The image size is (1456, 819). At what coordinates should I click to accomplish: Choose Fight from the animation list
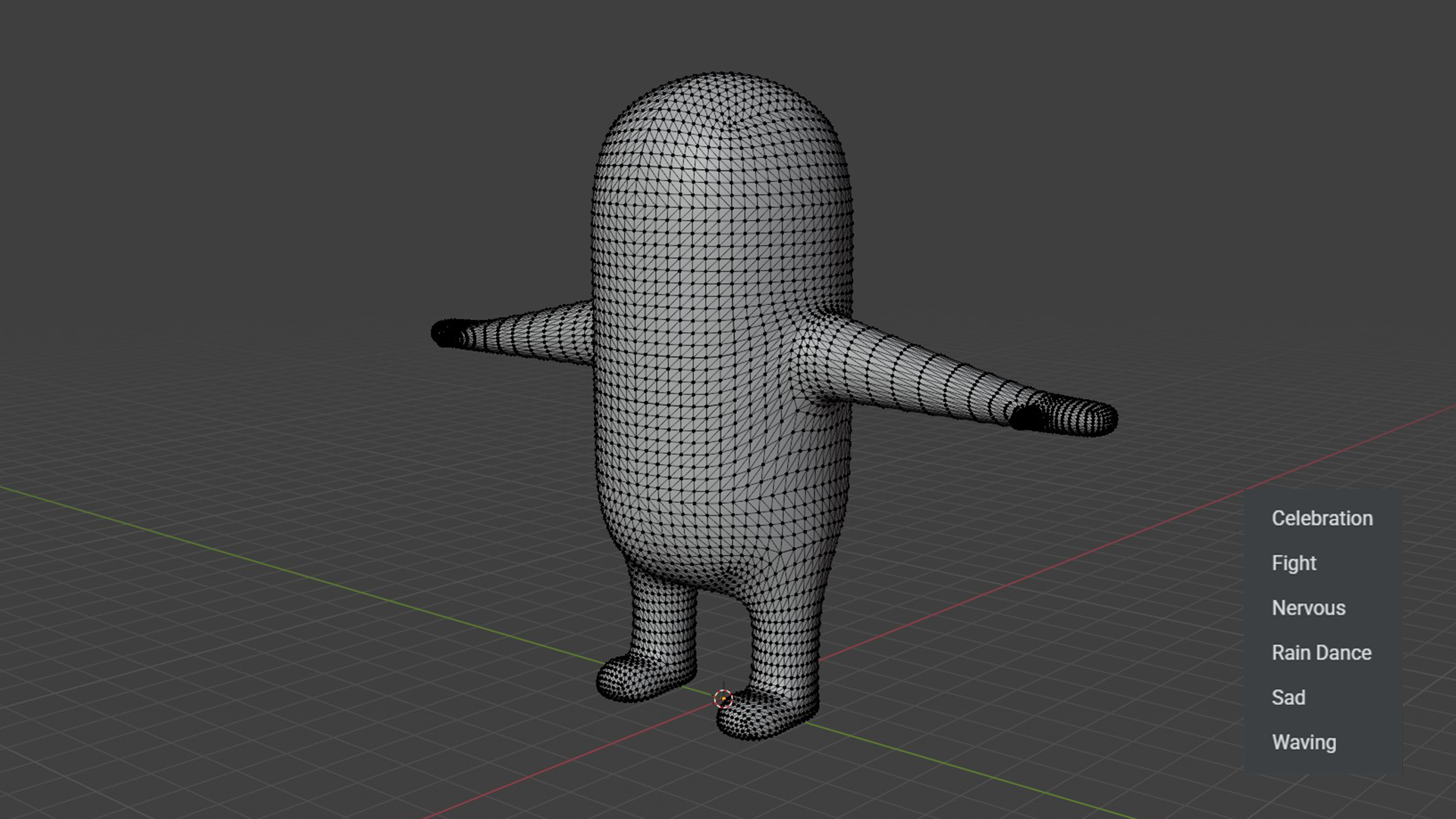(x=1294, y=563)
